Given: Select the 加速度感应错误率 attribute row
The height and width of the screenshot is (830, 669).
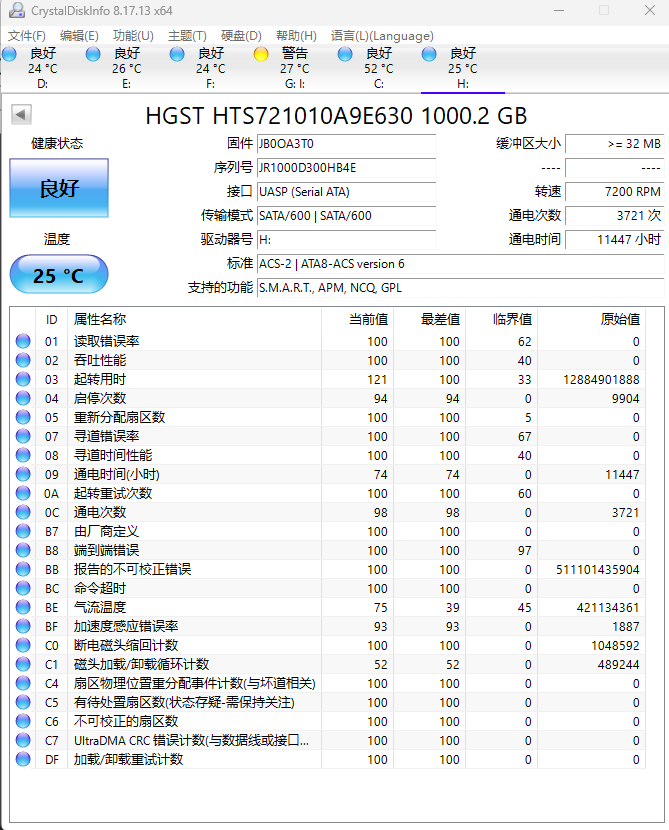Looking at the screenshot, I should click(x=328, y=626).
